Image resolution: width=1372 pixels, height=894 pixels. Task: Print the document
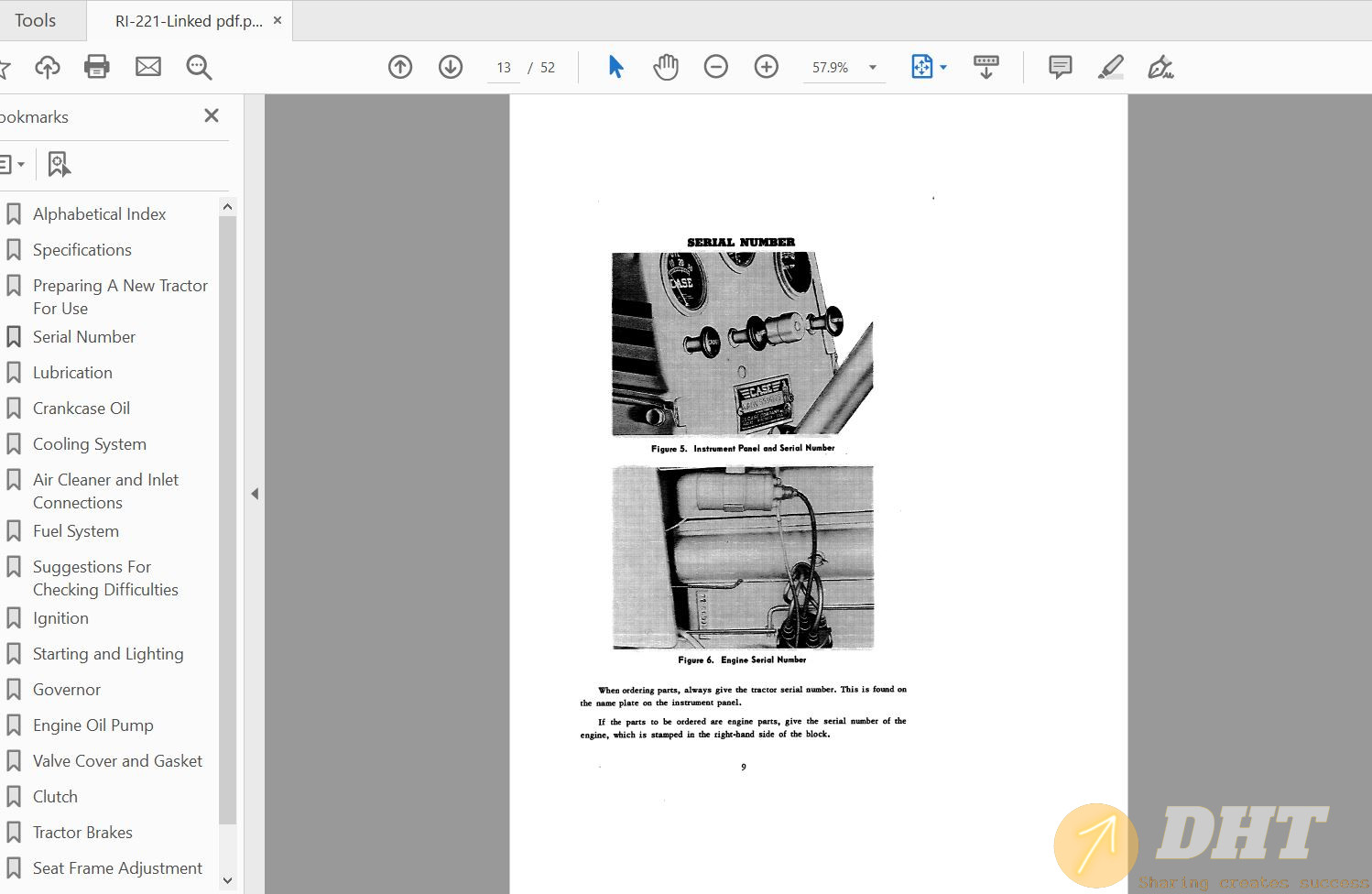click(97, 67)
